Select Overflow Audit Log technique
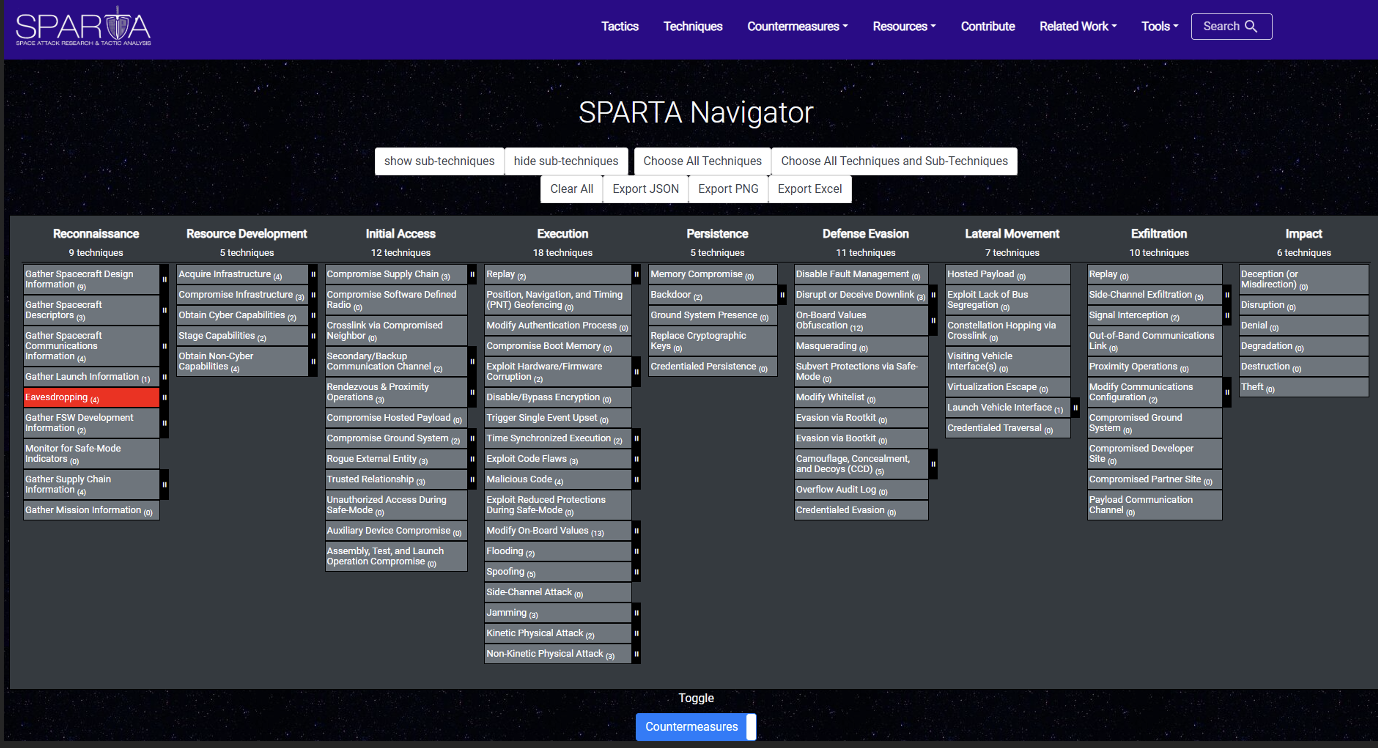The image size is (1378, 748). [862, 490]
